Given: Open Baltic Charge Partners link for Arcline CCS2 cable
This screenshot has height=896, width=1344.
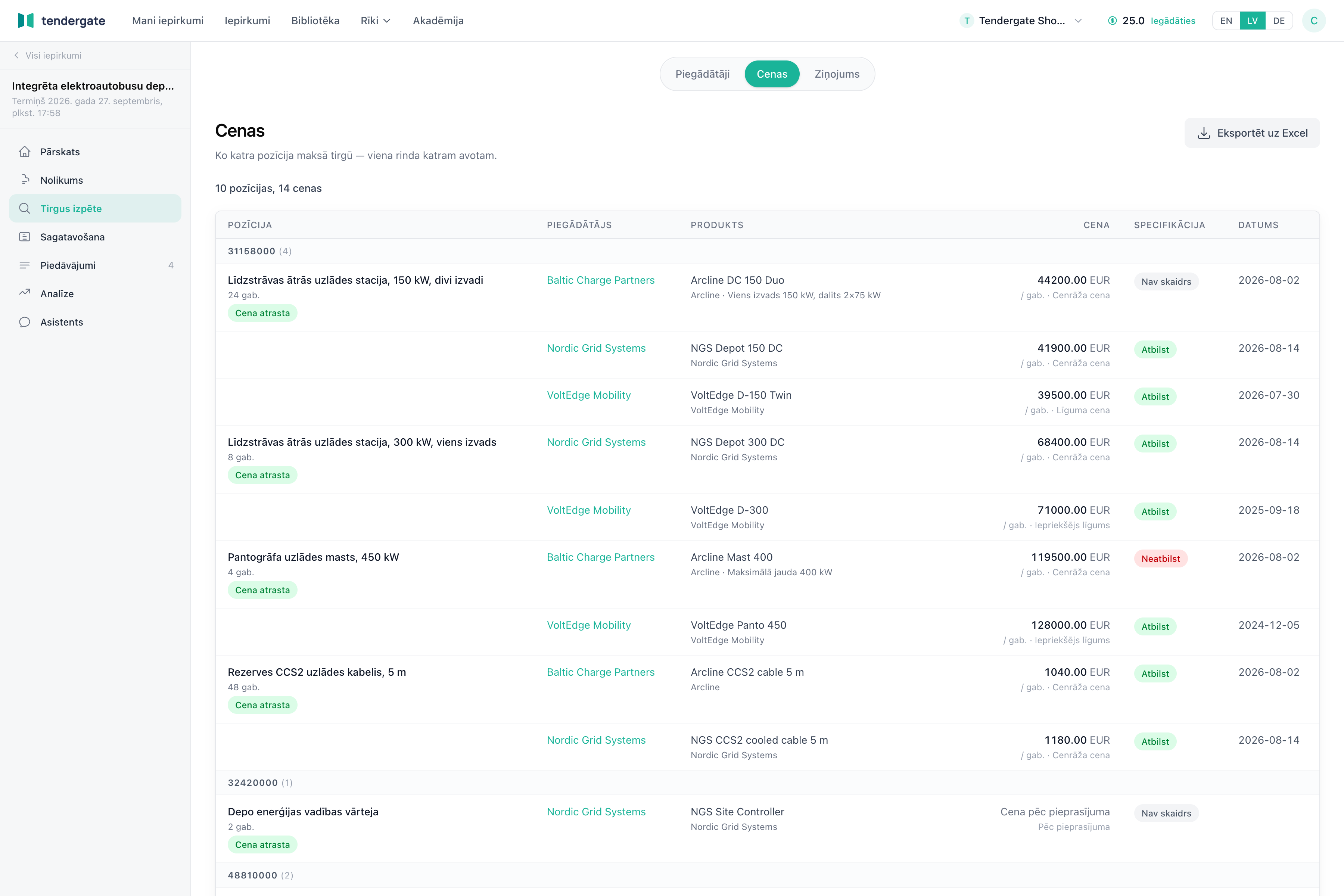Looking at the screenshot, I should pyautogui.click(x=601, y=672).
